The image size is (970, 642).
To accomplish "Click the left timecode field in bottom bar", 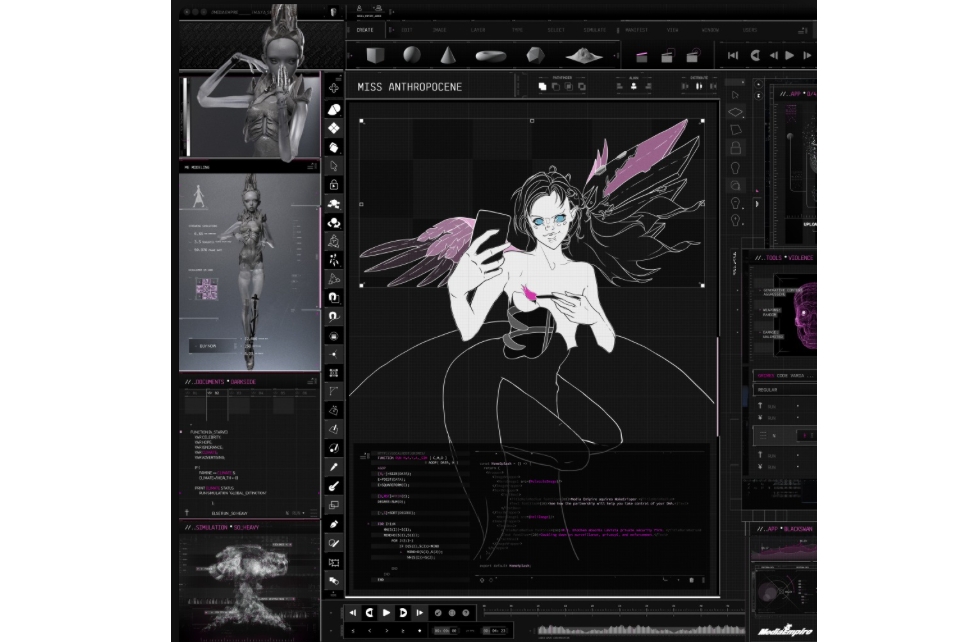I will 445,631.
